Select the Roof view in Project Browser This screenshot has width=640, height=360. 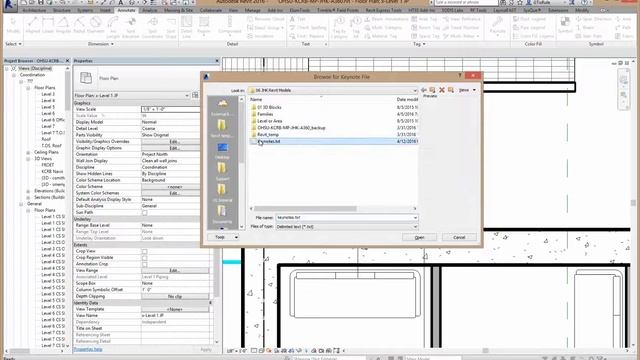click(x=46, y=139)
